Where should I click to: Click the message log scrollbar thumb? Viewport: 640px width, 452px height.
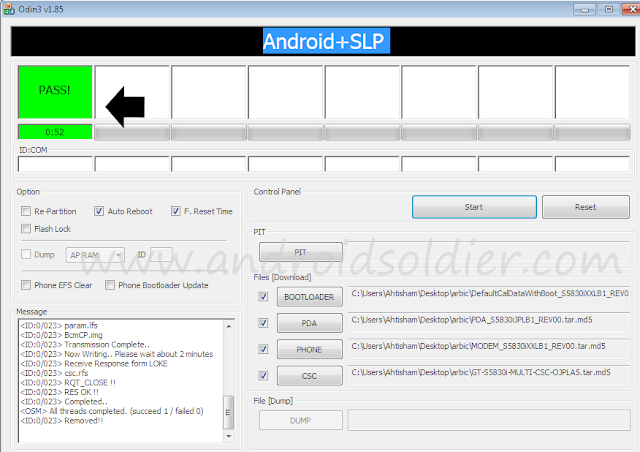pyautogui.click(x=229, y=412)
